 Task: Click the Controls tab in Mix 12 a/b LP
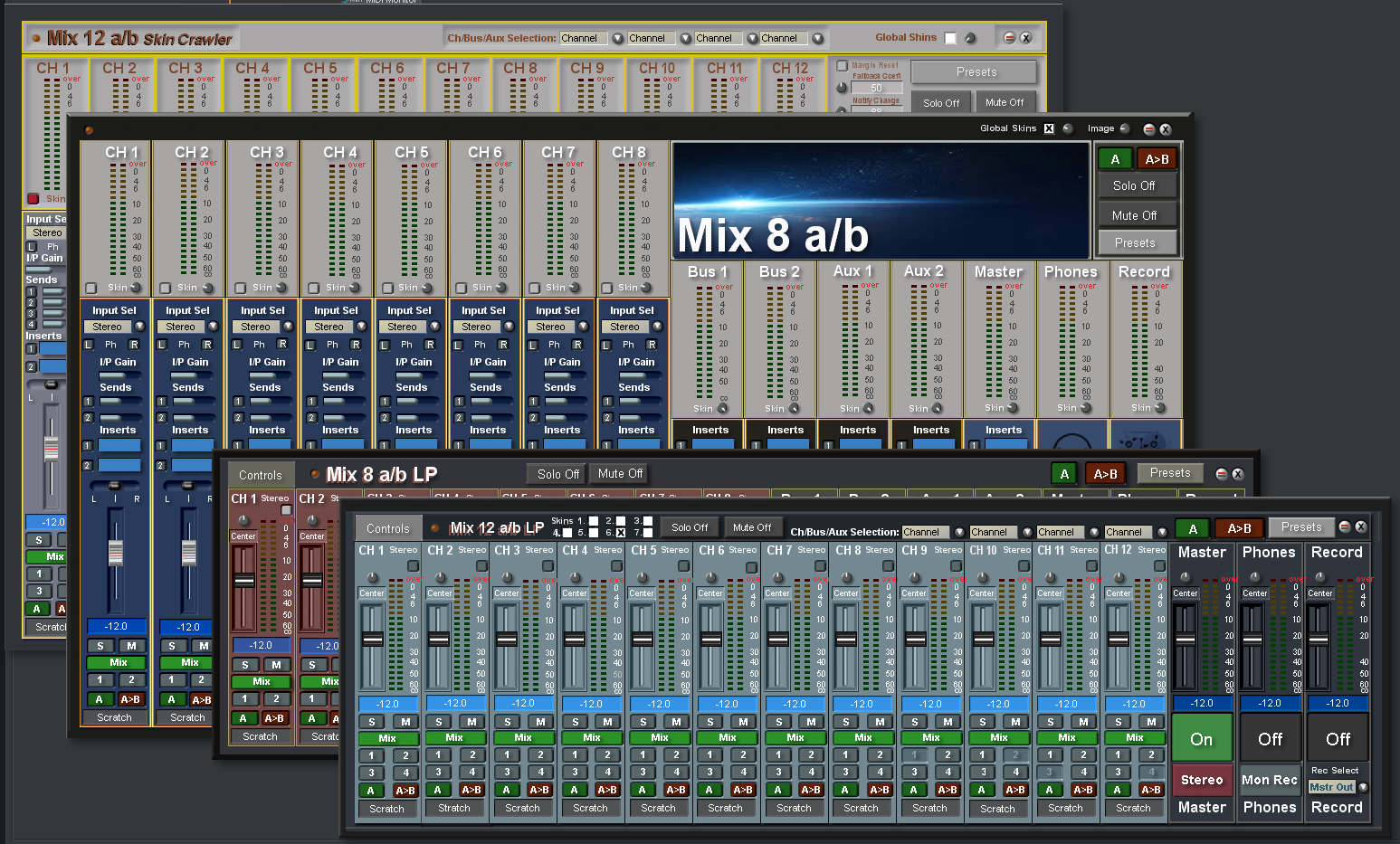click(387, 527)
